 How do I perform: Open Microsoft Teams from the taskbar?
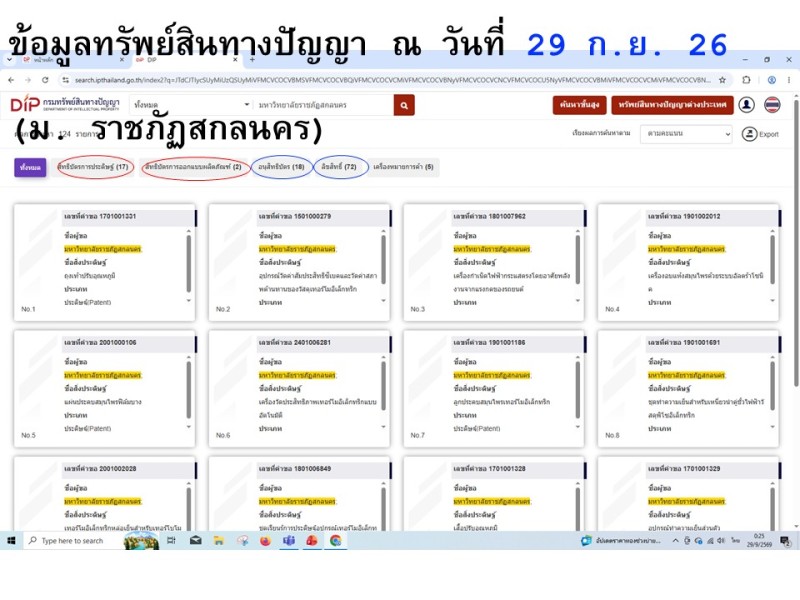tap(289, 540)
